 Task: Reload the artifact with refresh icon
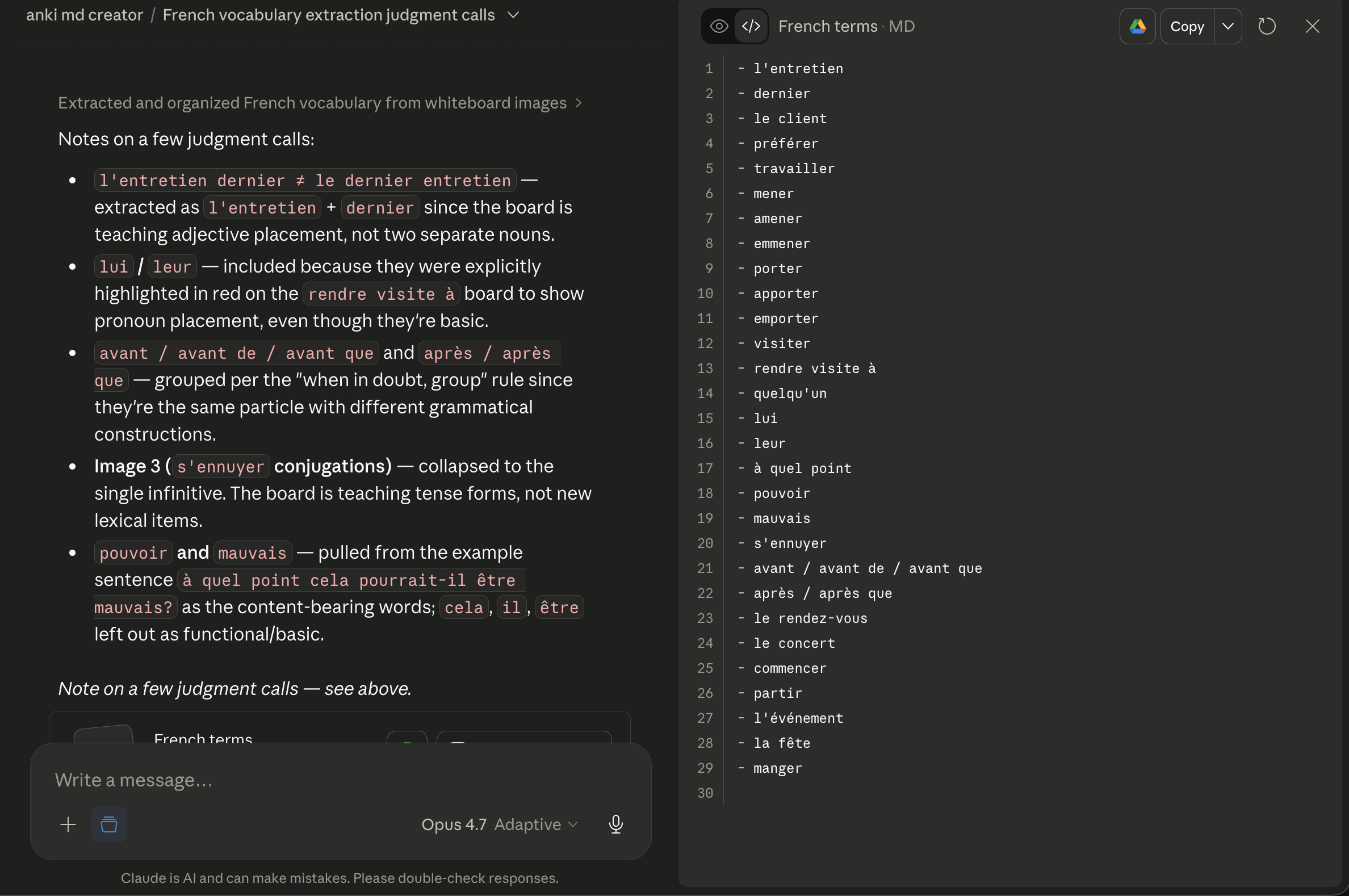click(x=1267, y=26)
